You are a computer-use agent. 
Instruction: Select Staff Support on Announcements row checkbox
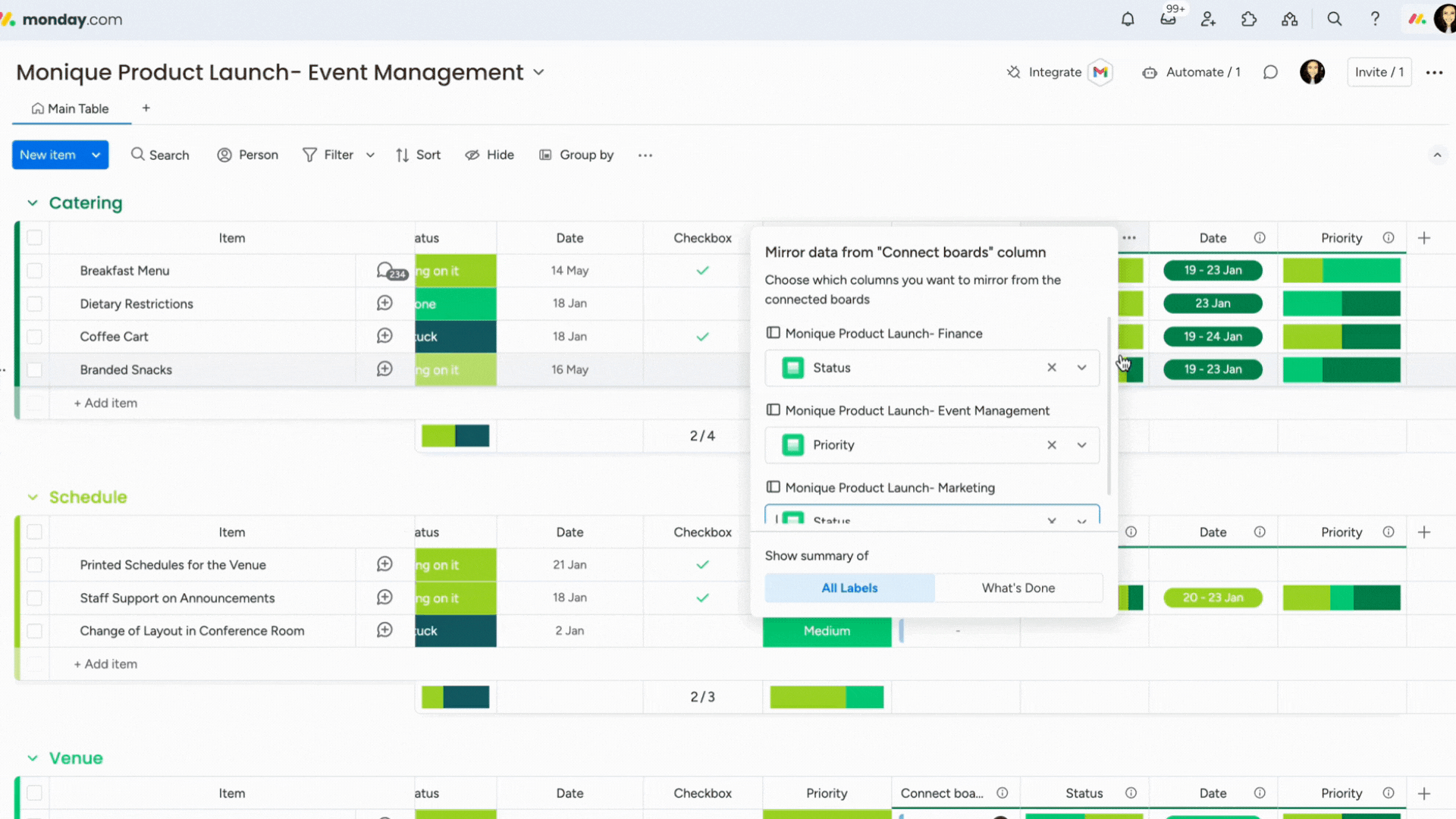click(34, 598)
